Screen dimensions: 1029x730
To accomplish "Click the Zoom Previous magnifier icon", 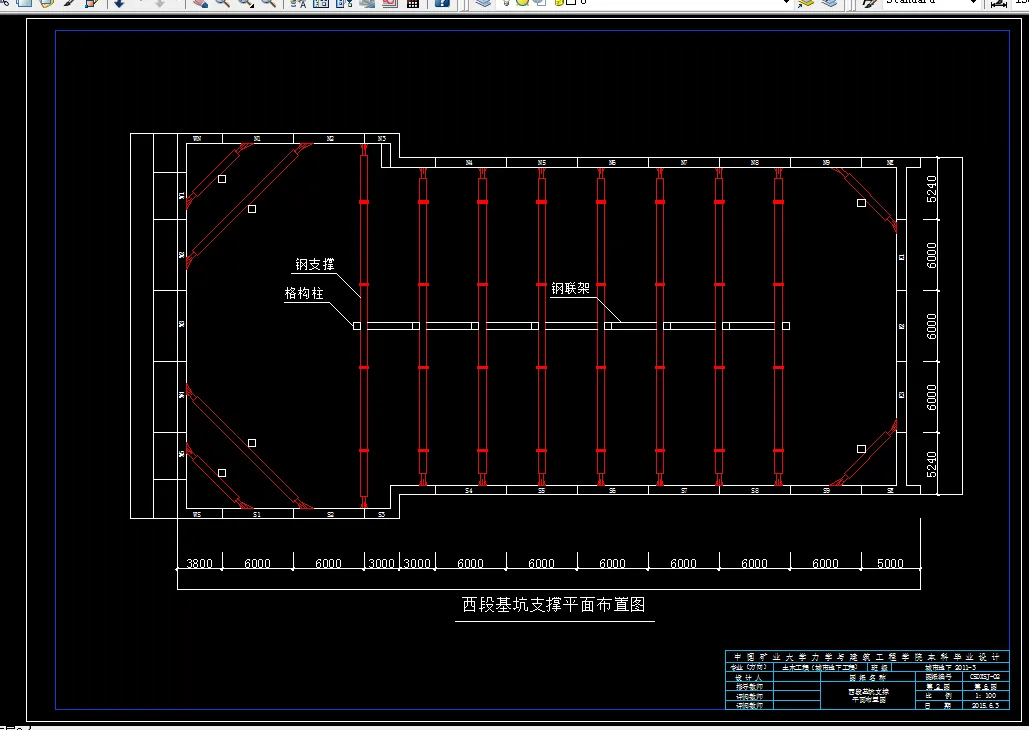I will pos(268,3).
